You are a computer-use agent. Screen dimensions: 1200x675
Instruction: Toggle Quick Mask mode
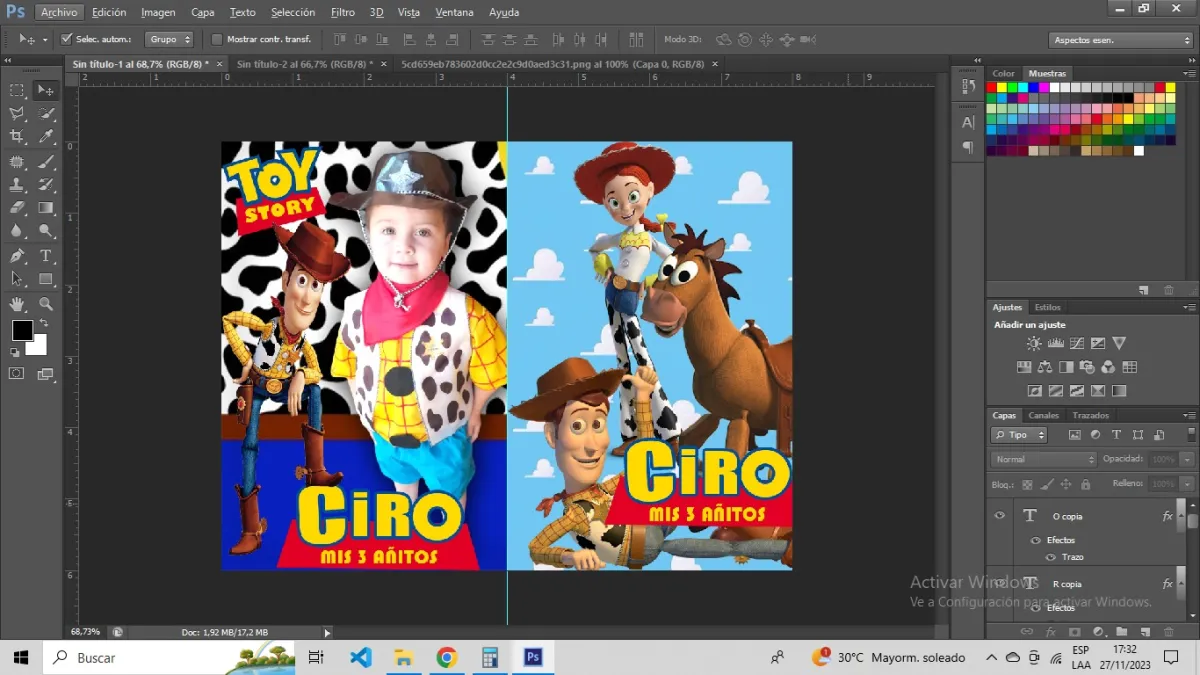coord(16,374)
